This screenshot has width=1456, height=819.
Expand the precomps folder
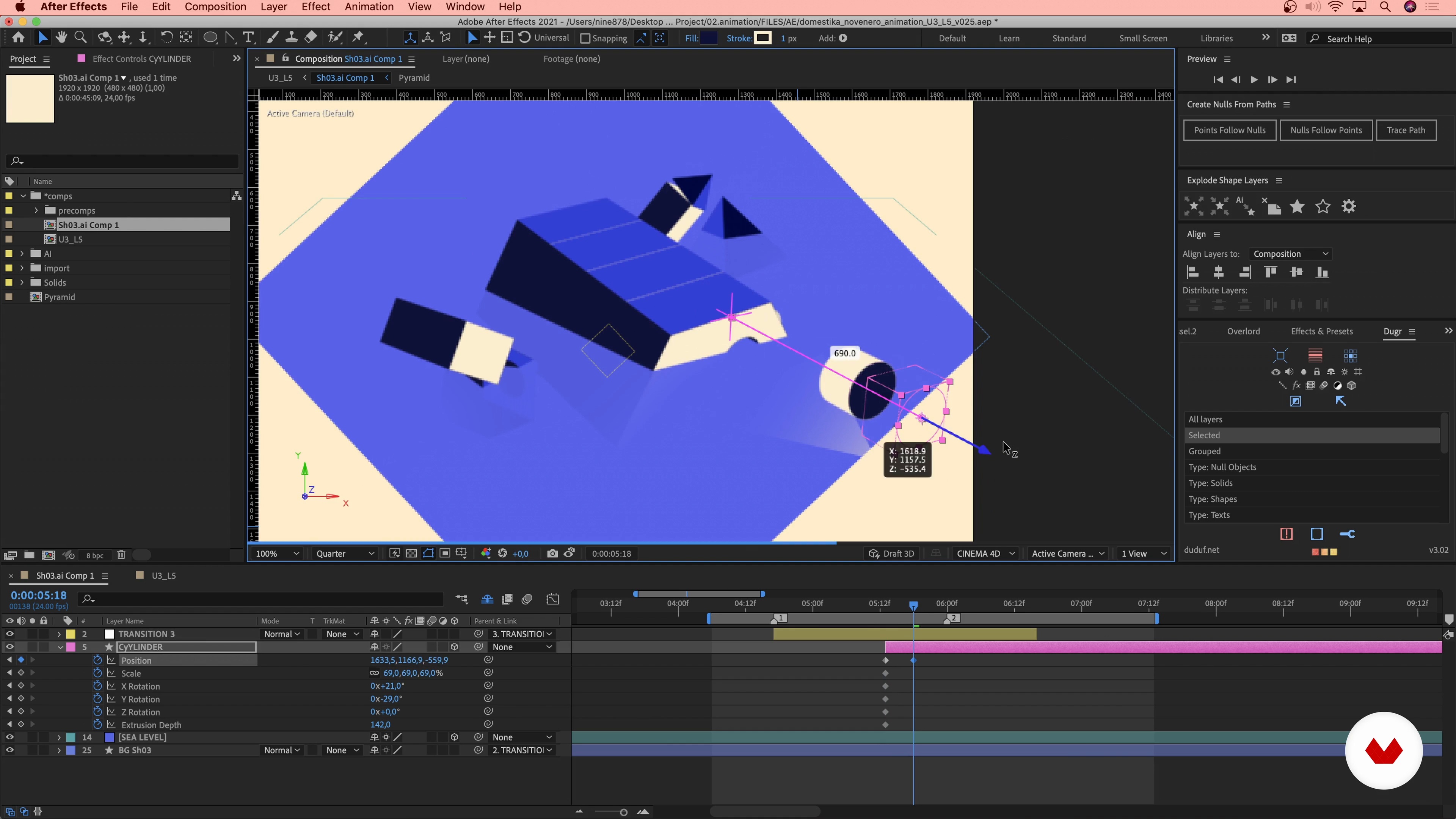pos(37,210)
